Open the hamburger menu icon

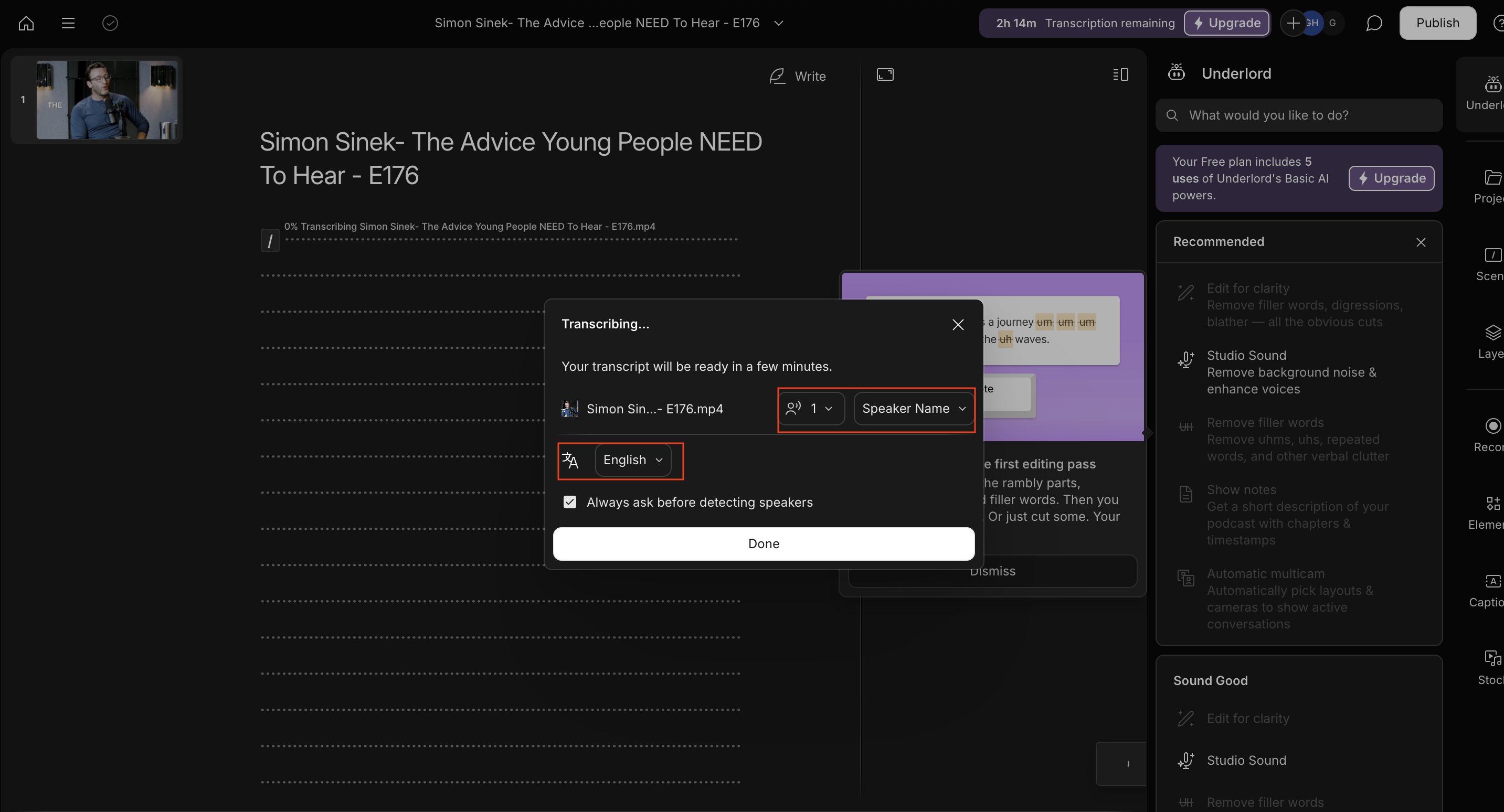[x=68, y=24]
